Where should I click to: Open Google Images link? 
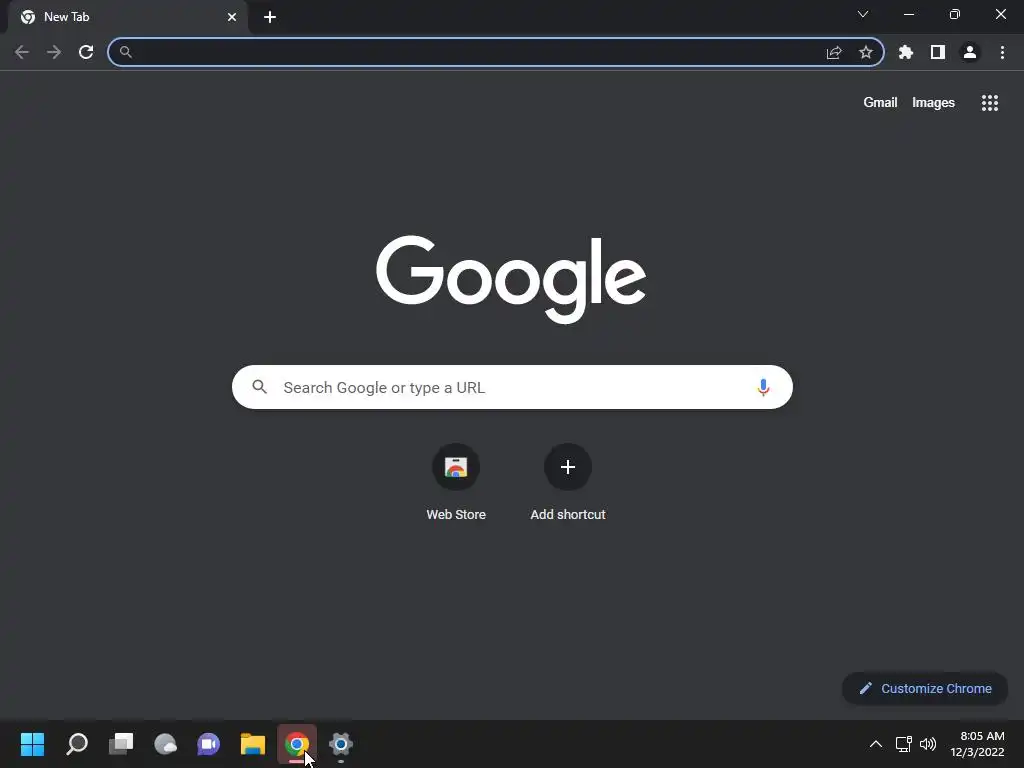(933, 103)
